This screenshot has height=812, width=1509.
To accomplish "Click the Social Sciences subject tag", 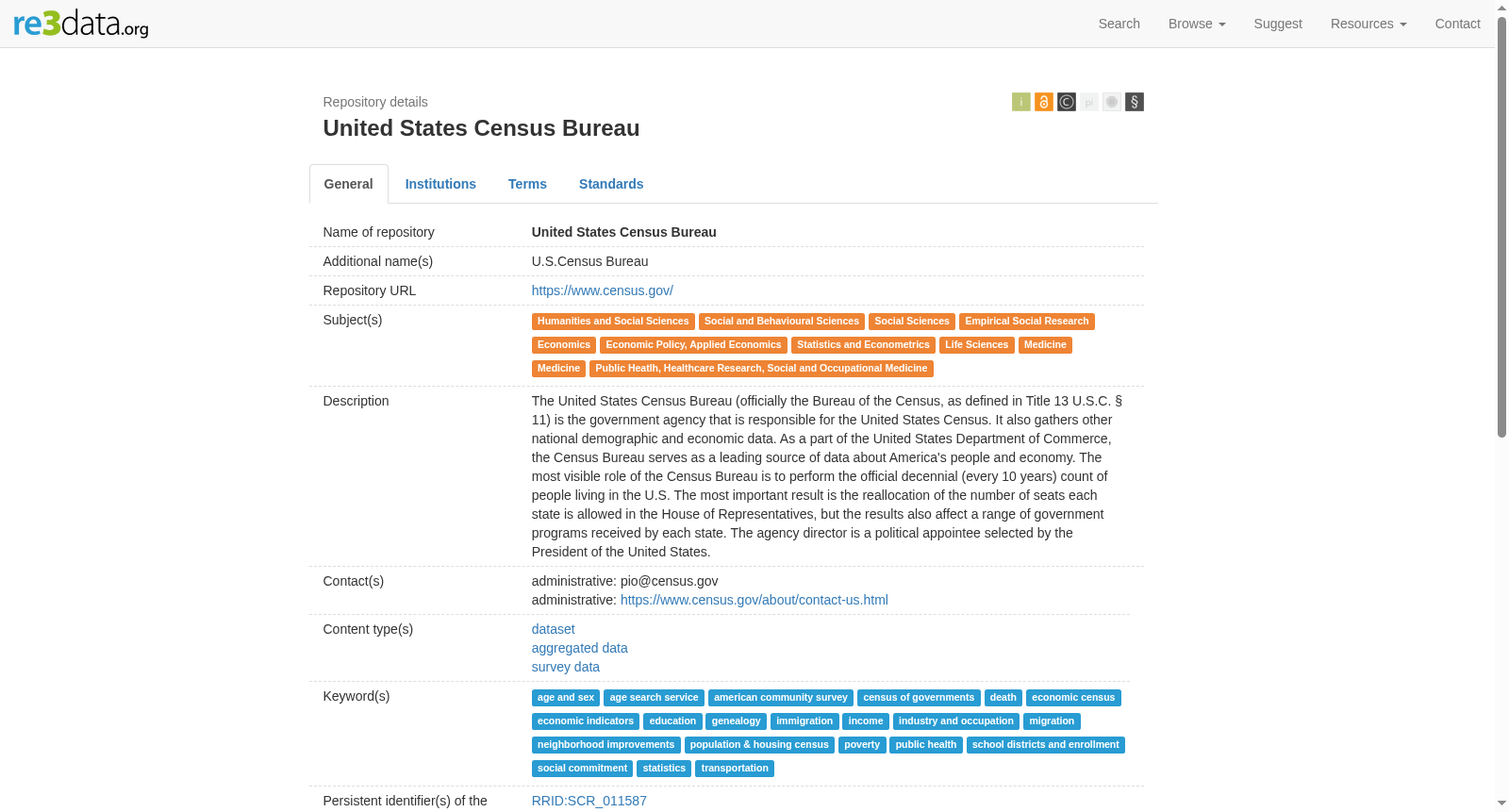I will pyautogui.click(x=912, y=322).
